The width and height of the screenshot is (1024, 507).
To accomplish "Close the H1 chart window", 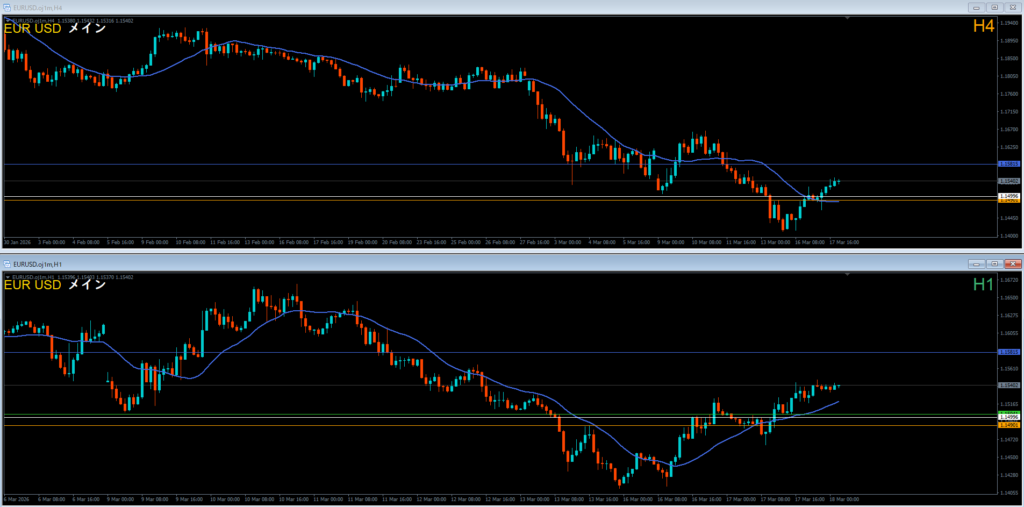I will [x=1011, y=263].
